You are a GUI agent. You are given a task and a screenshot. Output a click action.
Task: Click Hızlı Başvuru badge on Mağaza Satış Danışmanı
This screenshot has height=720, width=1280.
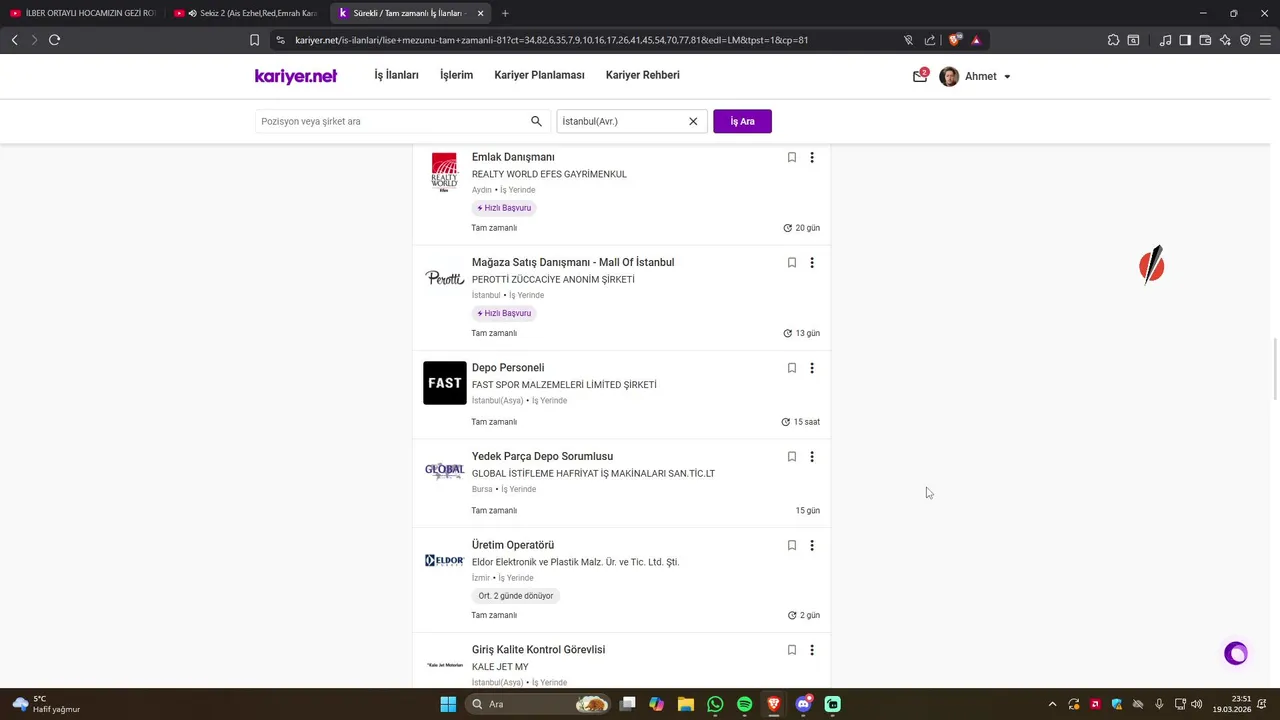coord(504,313)
